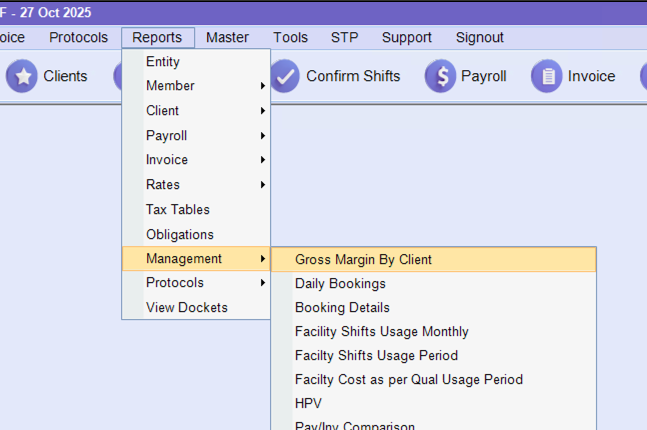Open the Protocols menu in menu bar
This screenshot has width=647, height=430.
pos(78,38)
